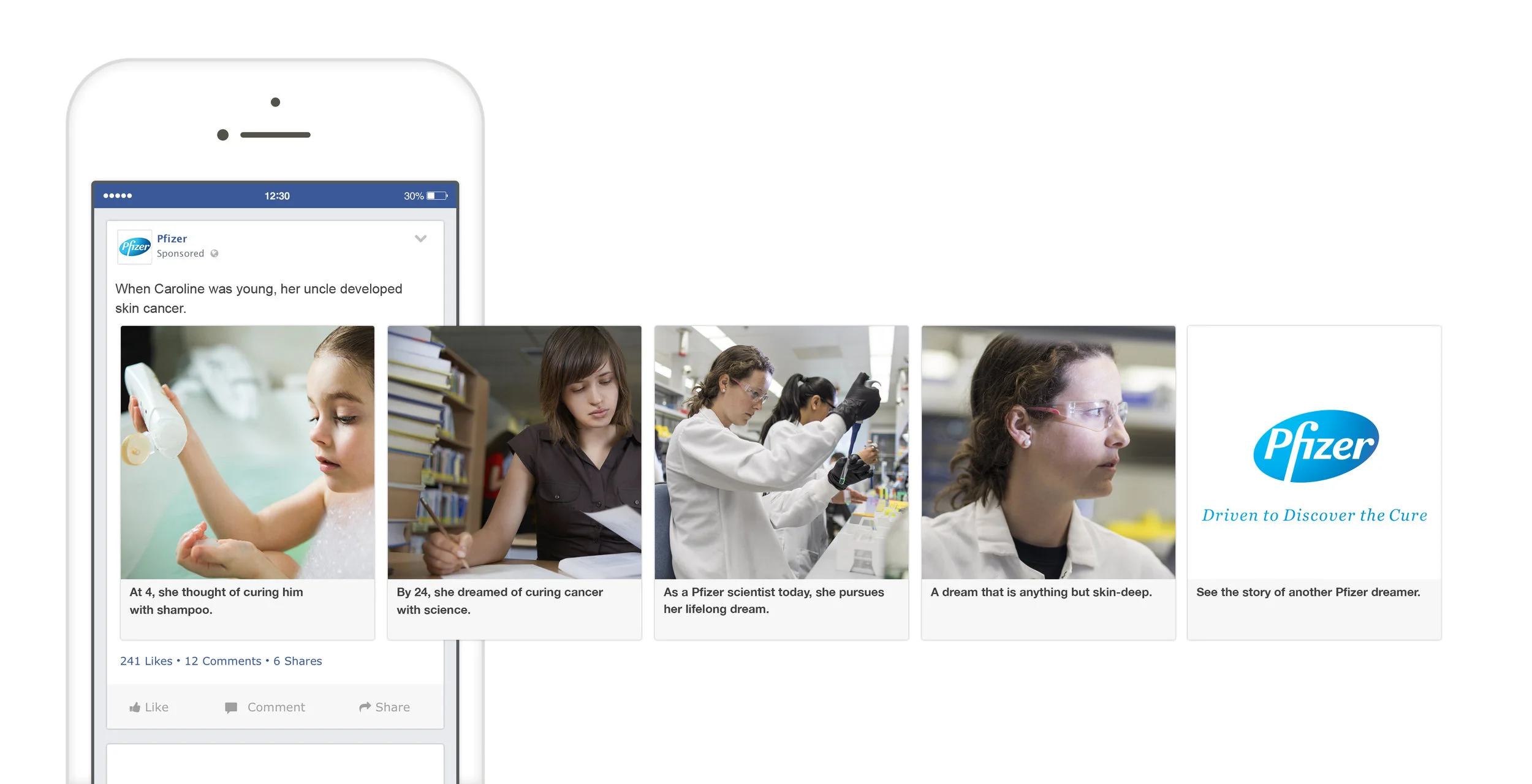
Task: Click the 'Driven to Discover the Cure' tagline
Action: pos(1314,515)
